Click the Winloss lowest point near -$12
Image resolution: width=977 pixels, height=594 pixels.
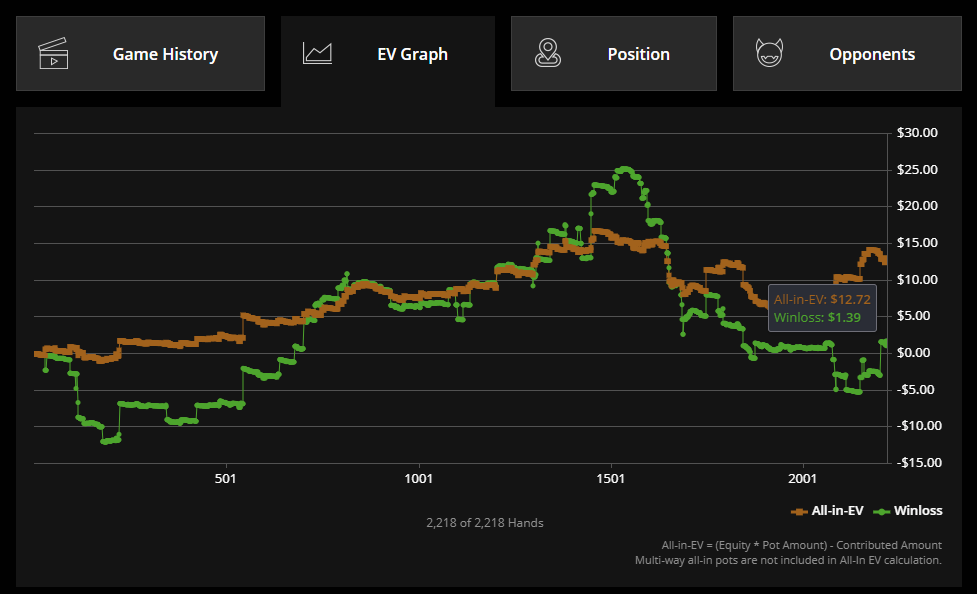click(104, 441)
